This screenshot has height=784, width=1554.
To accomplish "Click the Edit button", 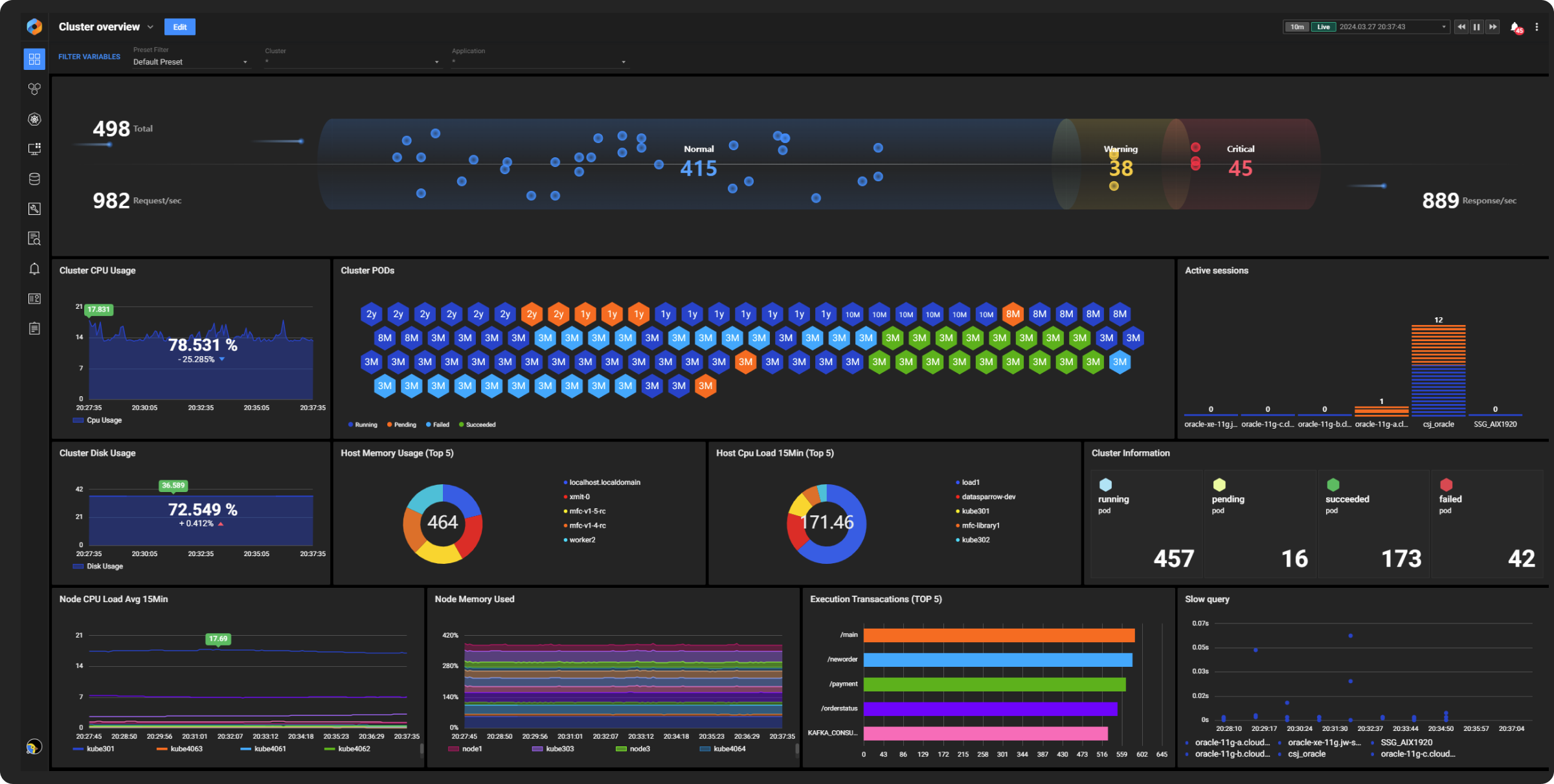I will tap(179, 27).
